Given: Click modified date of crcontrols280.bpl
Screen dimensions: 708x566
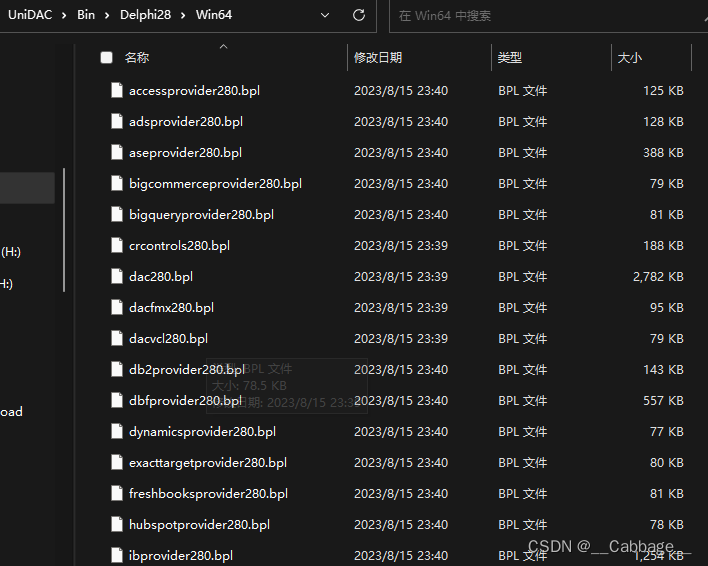Looking at the screenshot, I should (401, 246).
